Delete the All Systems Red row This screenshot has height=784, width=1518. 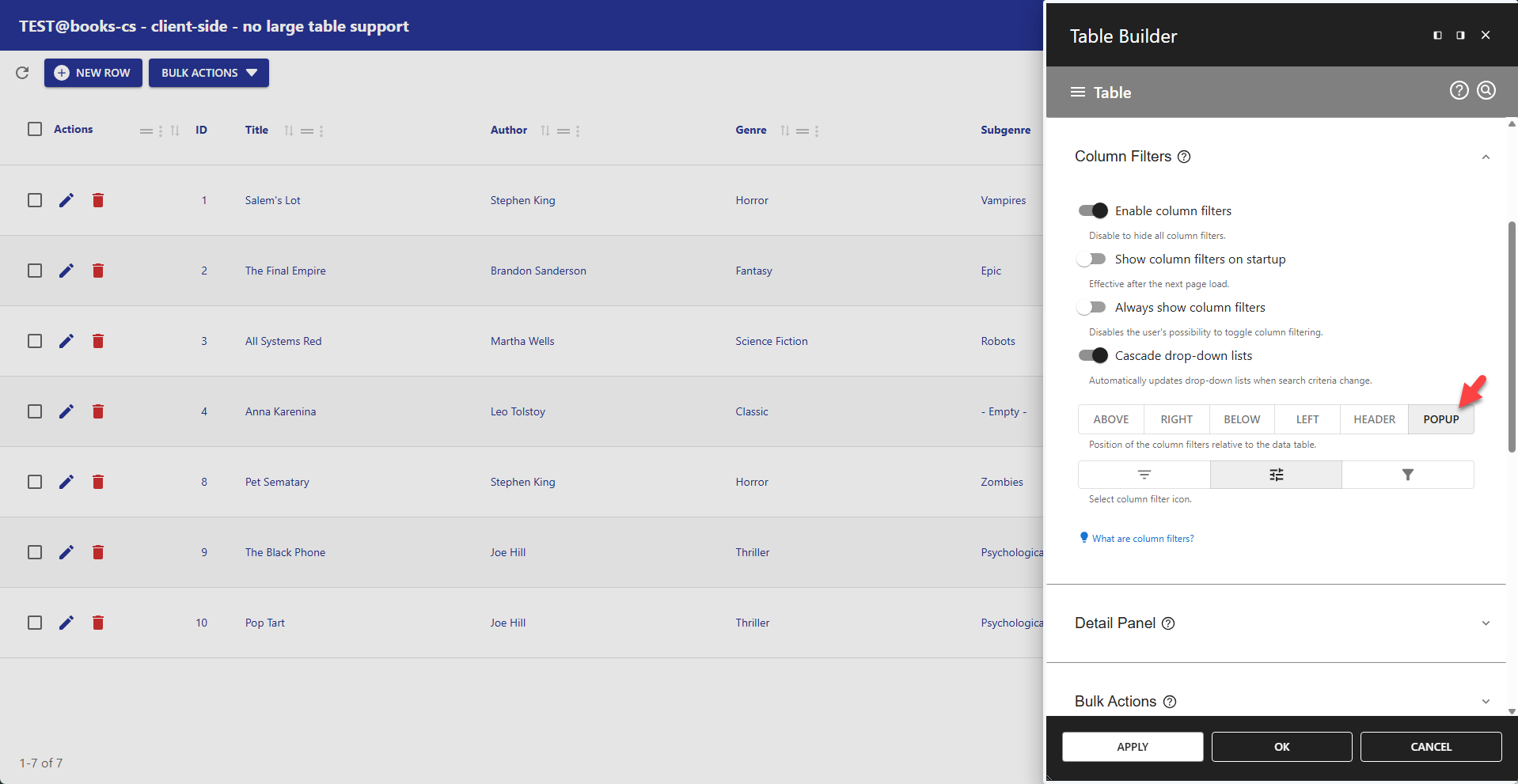[98, 341]
